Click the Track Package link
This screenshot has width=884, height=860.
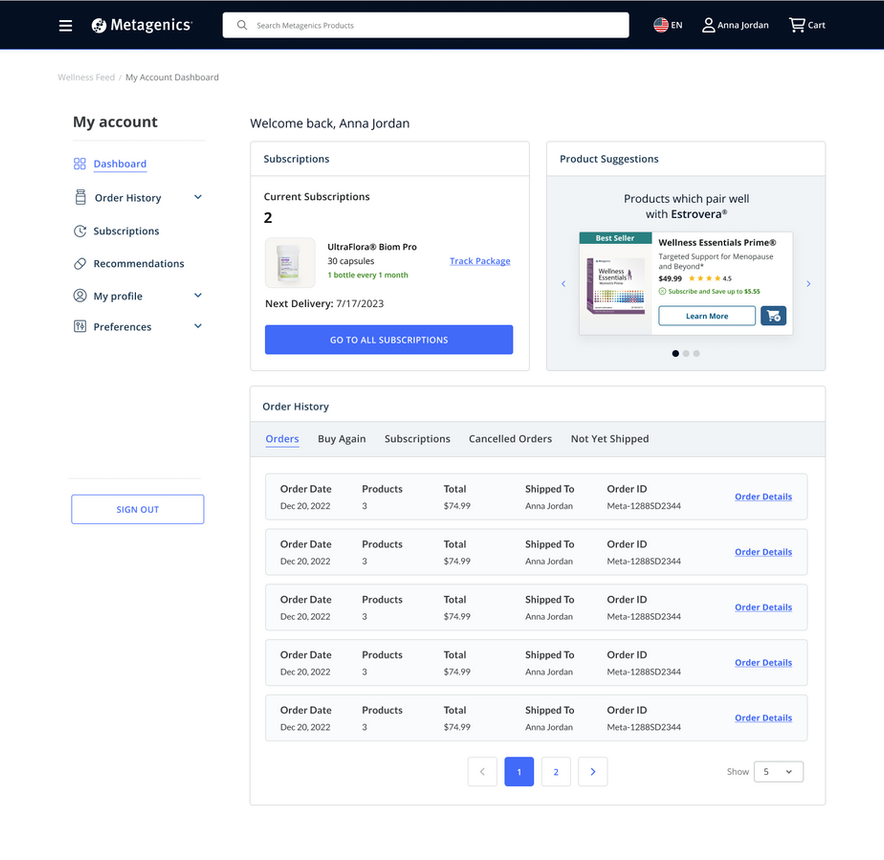click(x=480, y=261)
